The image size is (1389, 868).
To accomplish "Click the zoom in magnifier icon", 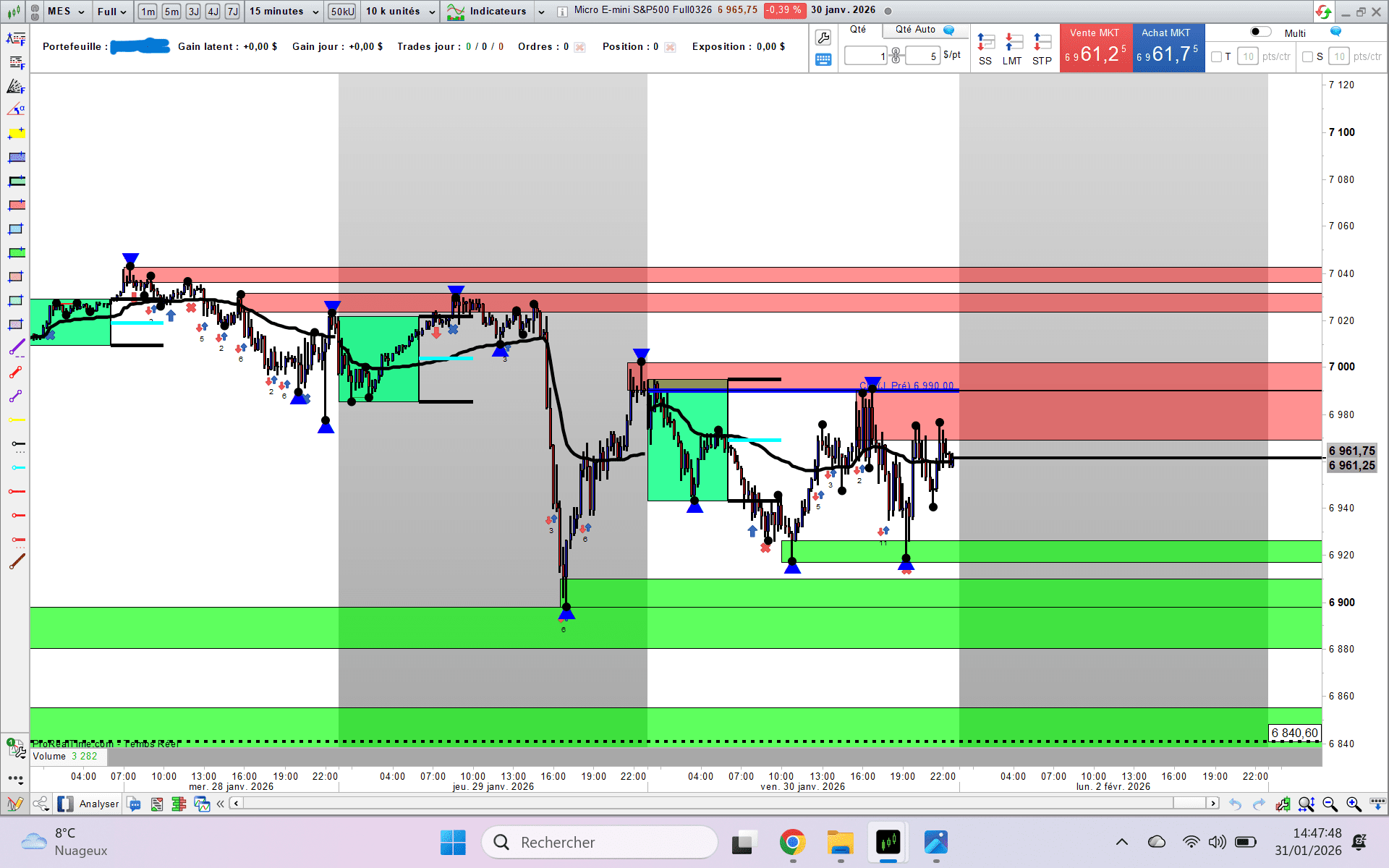I will point(1354,804).
